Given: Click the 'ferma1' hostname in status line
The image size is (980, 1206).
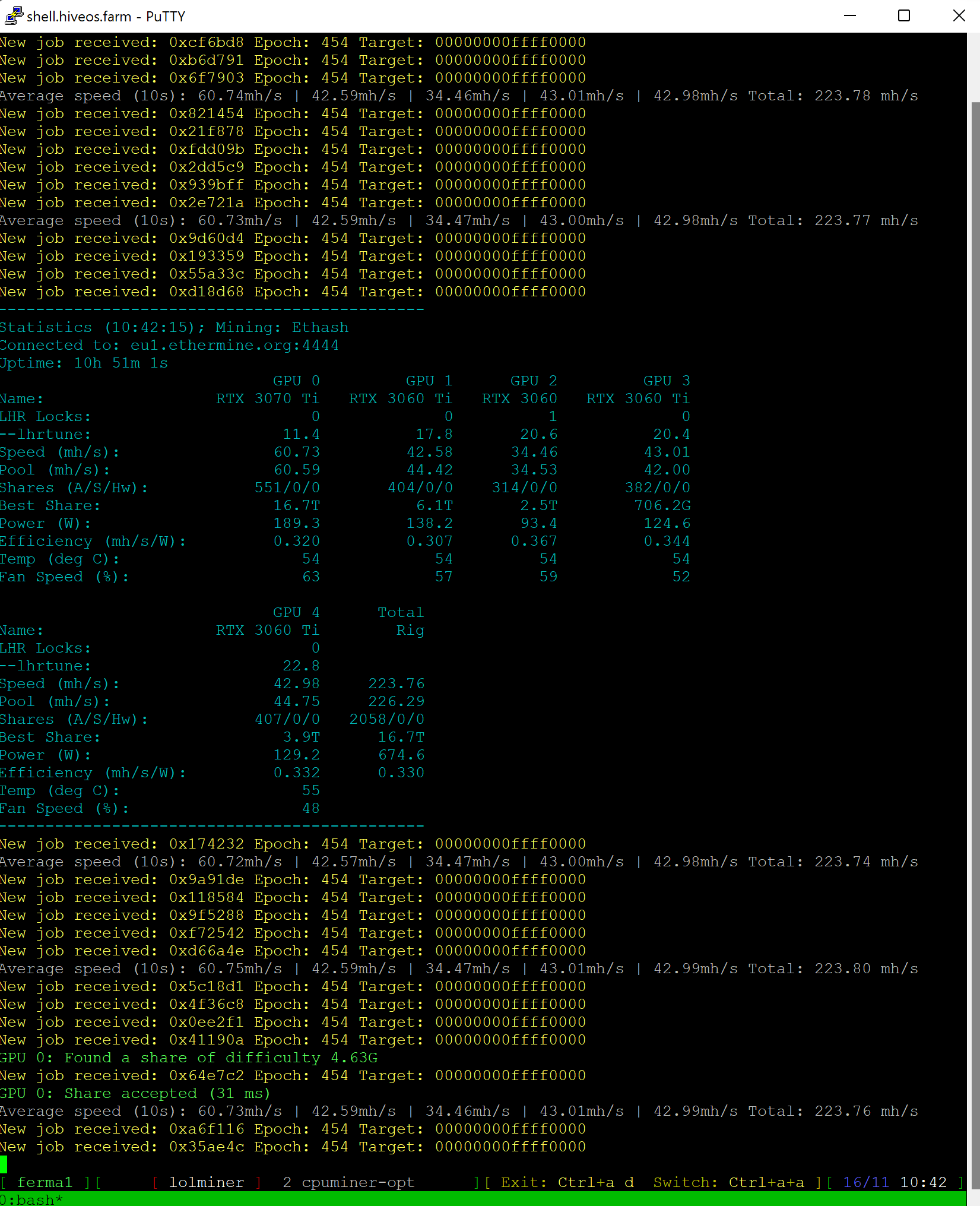Looking at the screenshot, I should point(45,1182).
